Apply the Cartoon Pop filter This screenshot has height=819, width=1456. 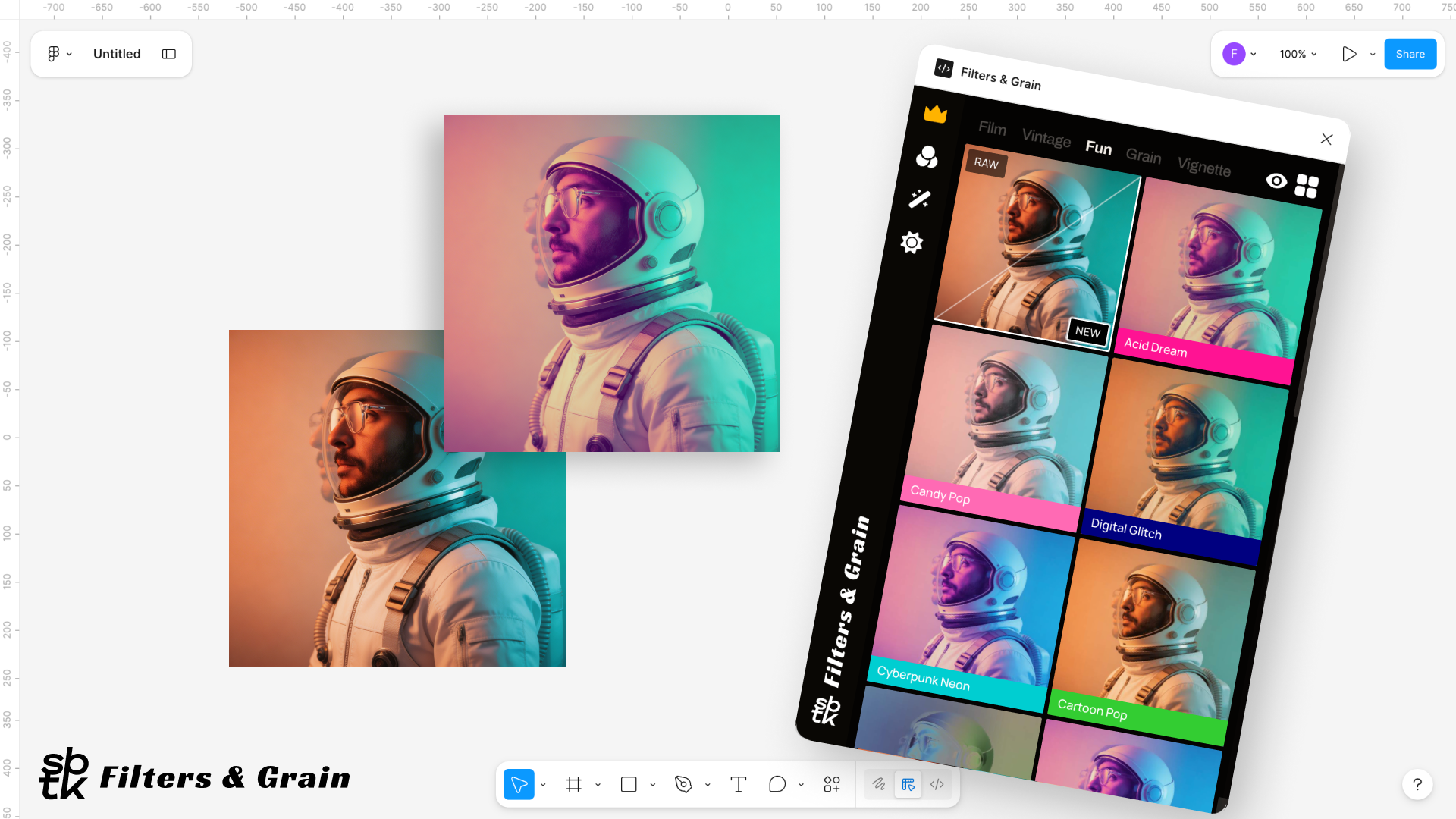pos(1153,642)
